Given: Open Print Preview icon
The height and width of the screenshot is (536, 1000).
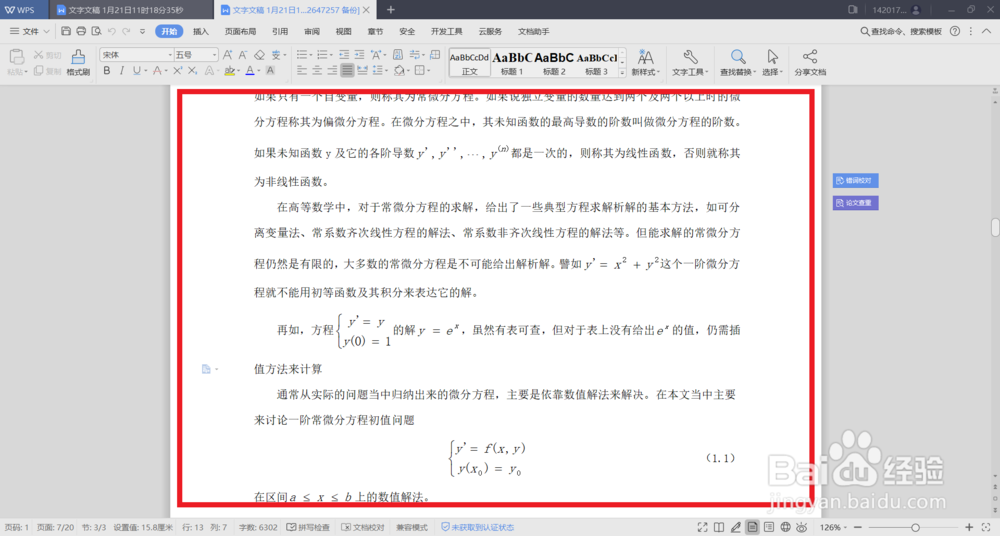Looking at the screenshot, I should pyautogui.click(x=96, y=31).
